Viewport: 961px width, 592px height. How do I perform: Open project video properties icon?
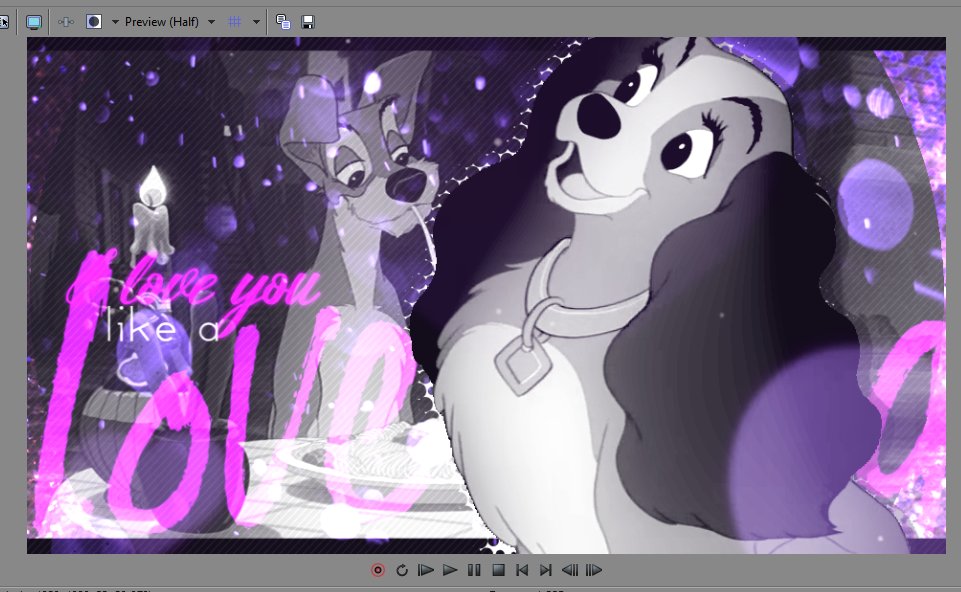click(x=4, y=22)
